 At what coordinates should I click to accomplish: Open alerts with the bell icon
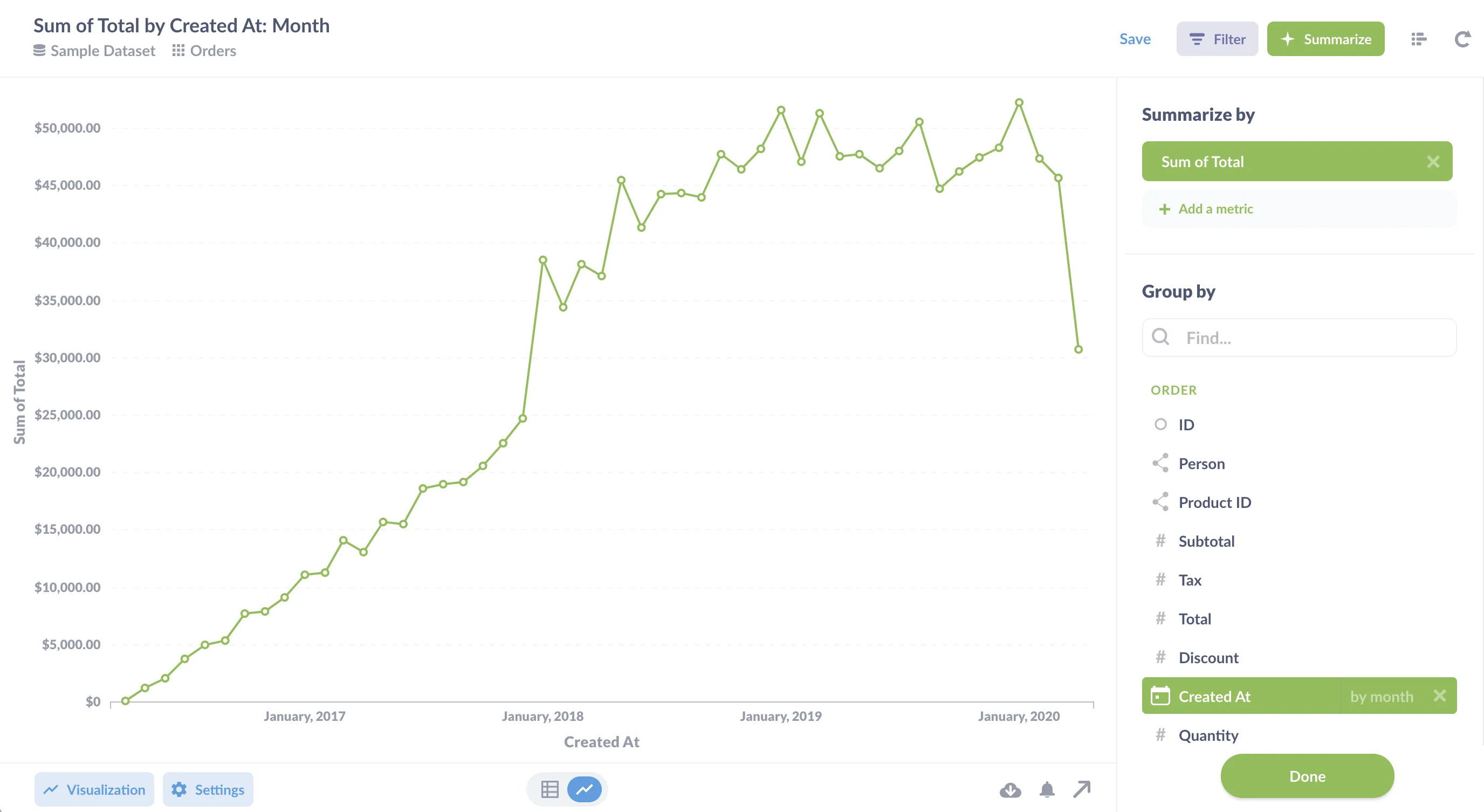pos(1047,789)
